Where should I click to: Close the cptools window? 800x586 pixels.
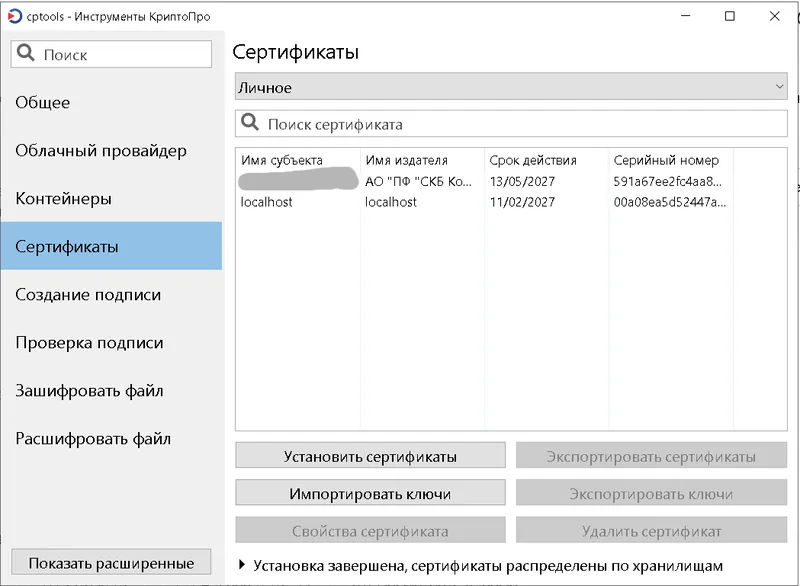point(774,16)
